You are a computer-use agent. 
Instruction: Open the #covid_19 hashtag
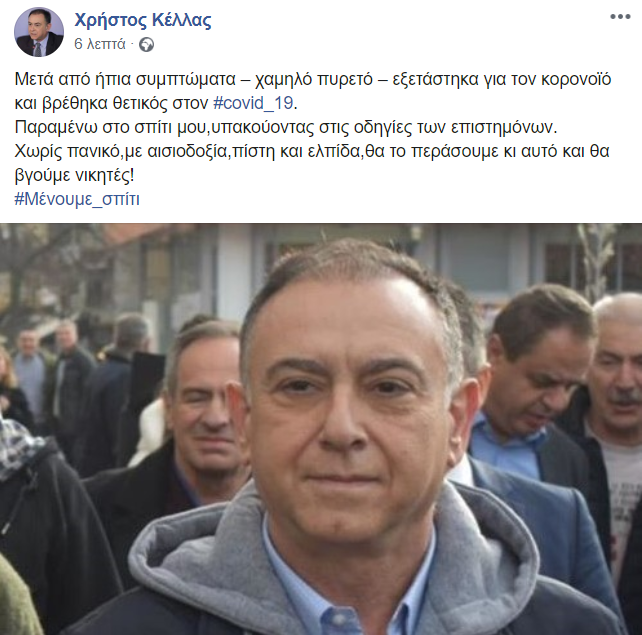pyautogui.click(x=253, y=103)
